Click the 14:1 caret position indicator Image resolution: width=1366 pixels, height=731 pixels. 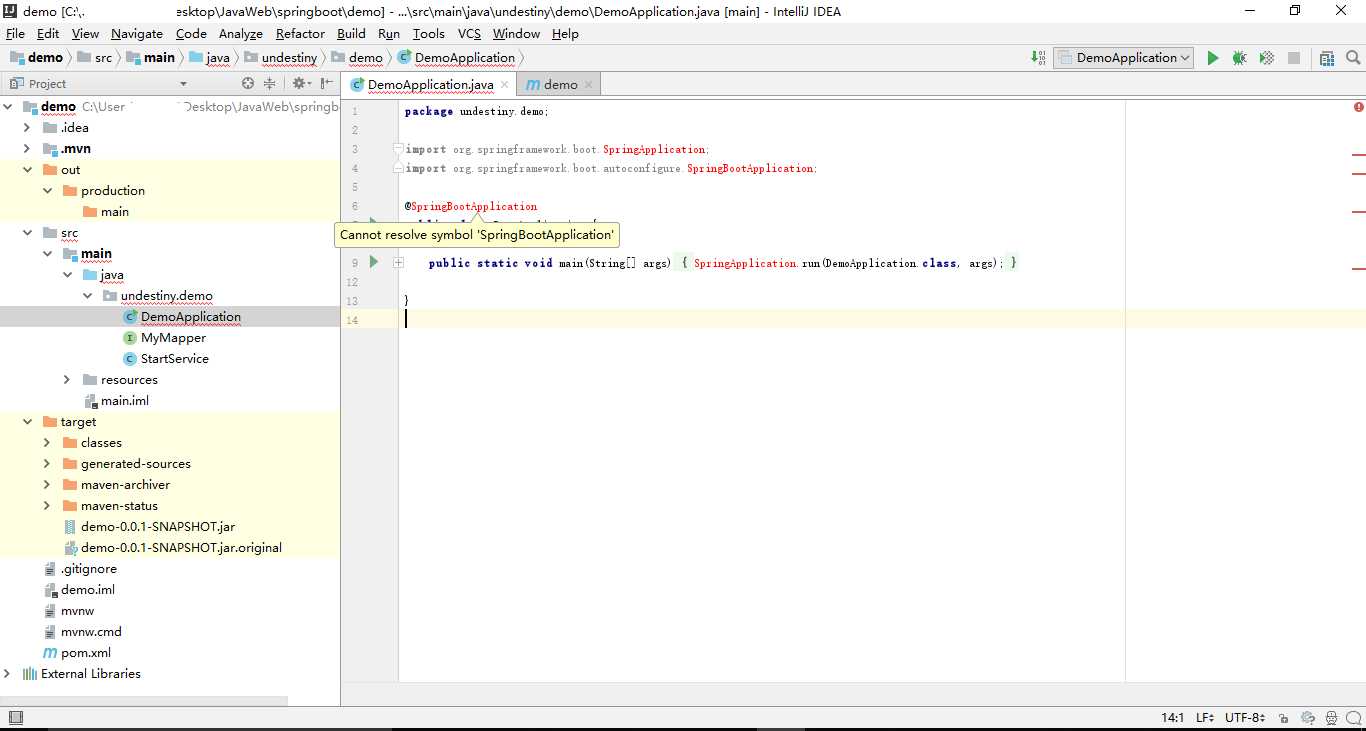(x=1173, y=718)
